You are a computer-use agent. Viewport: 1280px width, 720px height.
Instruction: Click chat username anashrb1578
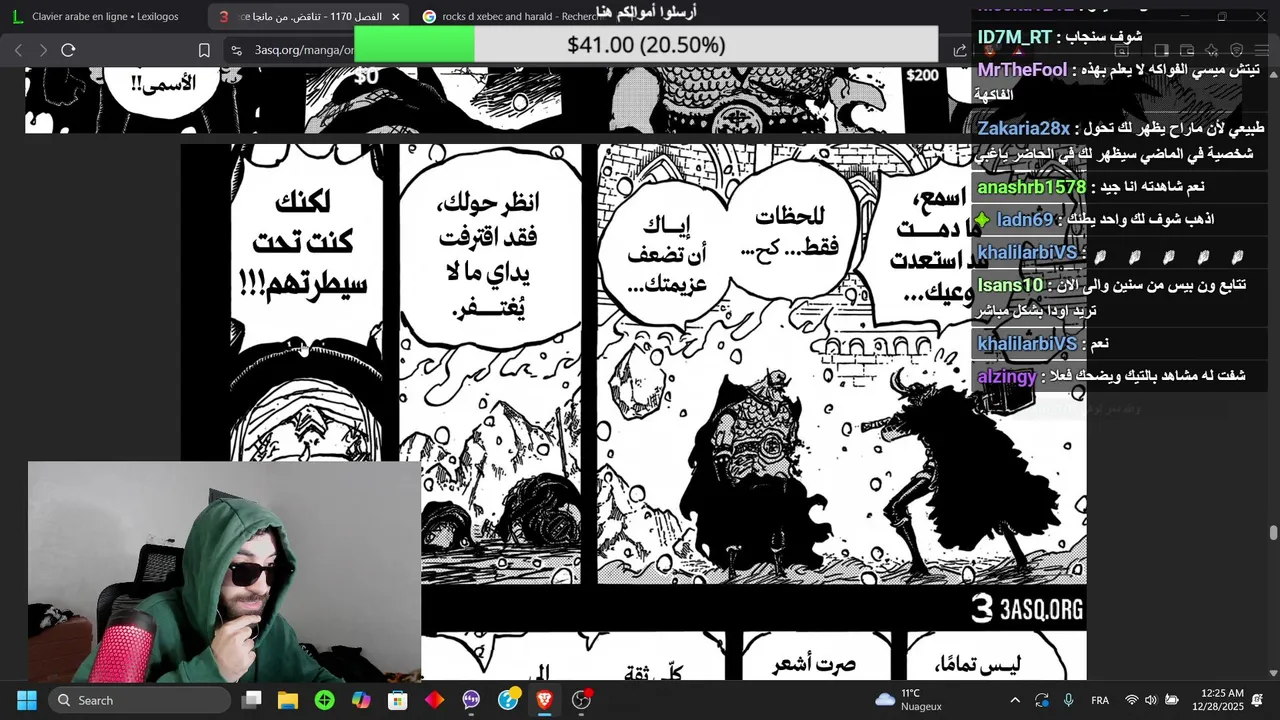coord(1031,187)
